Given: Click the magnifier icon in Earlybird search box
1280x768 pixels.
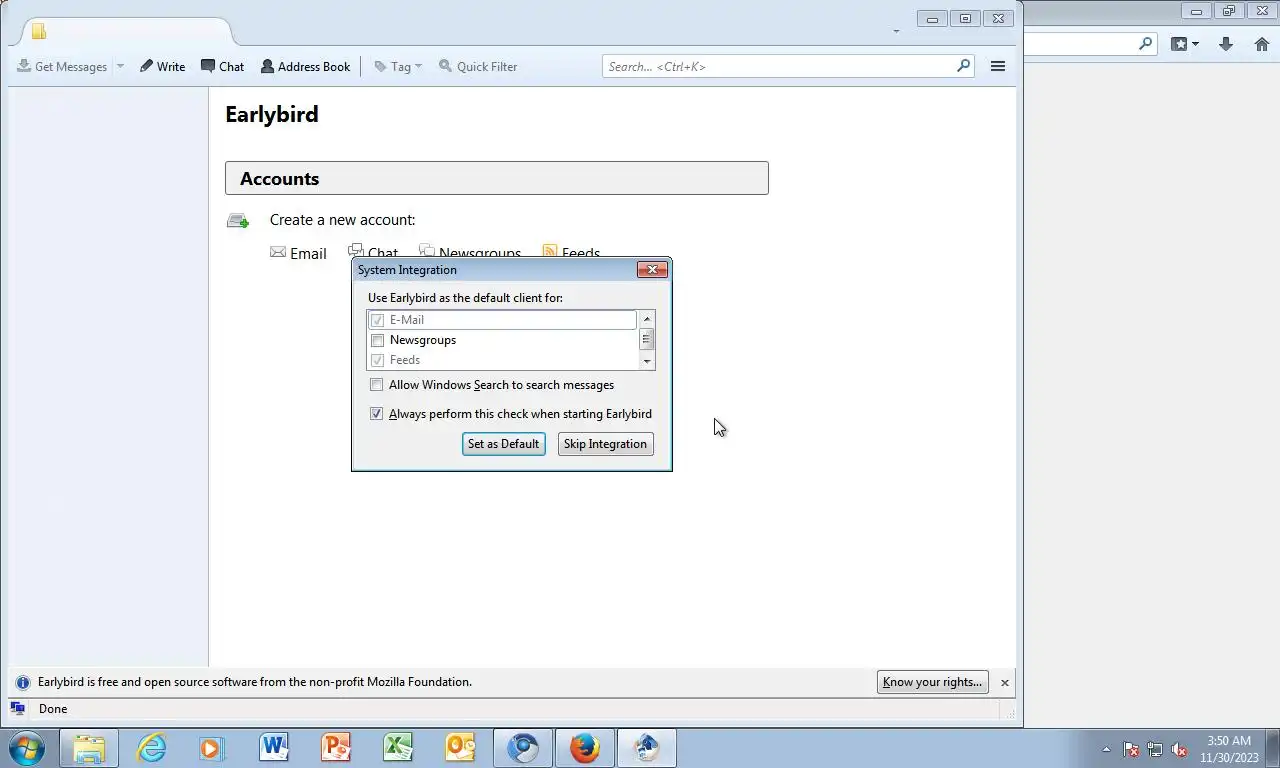Looking at the screenshot, I should pos(963,66).
